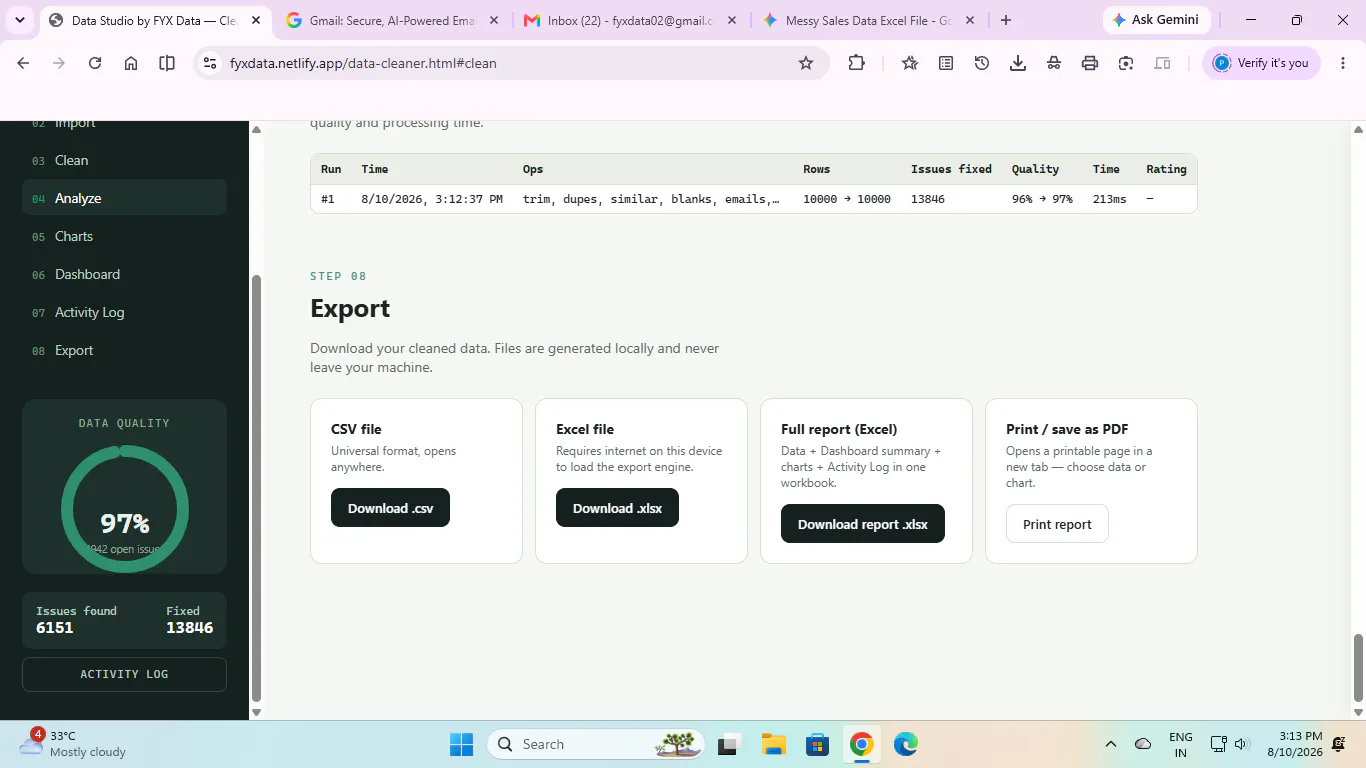Click the Download .csv button
Image resolution: width=1366 pixels, height=768 pixels.
pyautogui.click(x=390, y=508)
